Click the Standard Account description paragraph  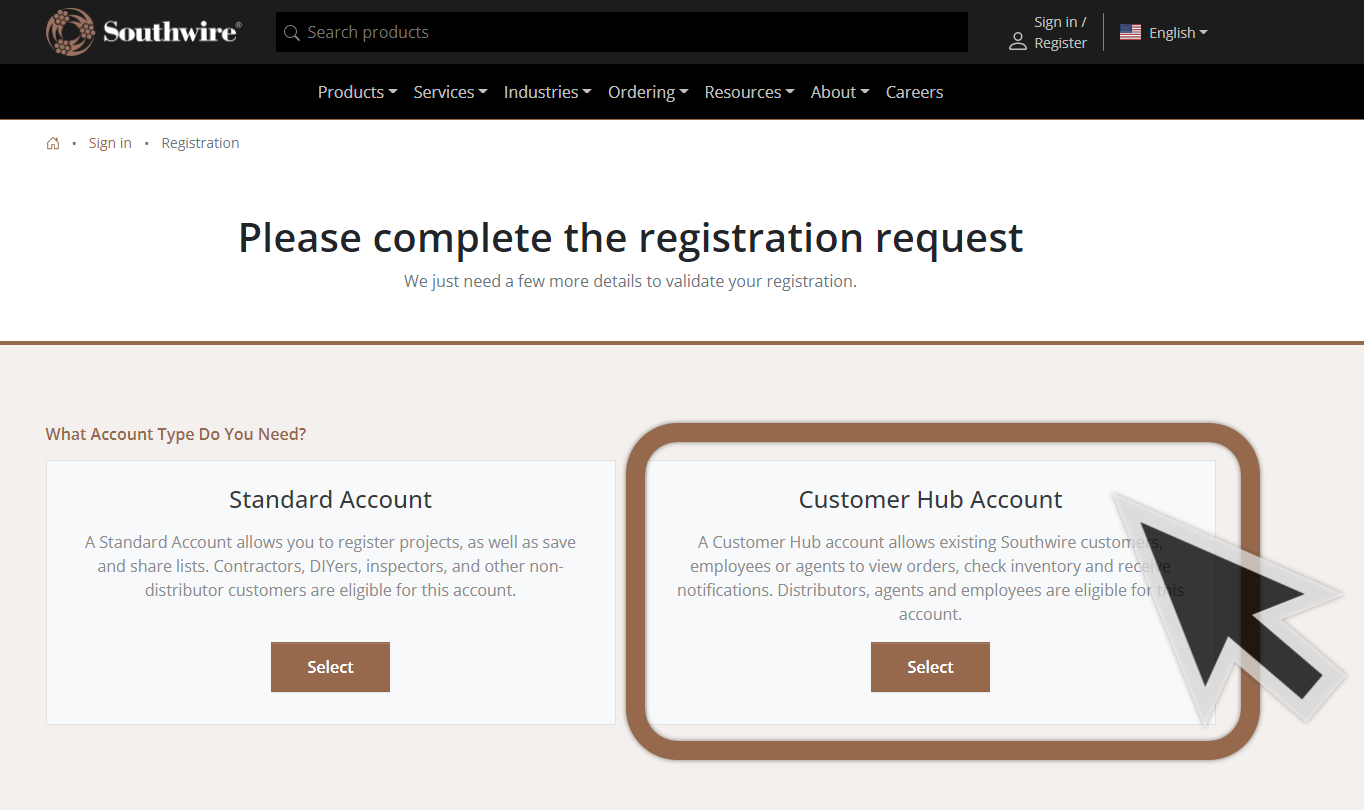[330, 566]
